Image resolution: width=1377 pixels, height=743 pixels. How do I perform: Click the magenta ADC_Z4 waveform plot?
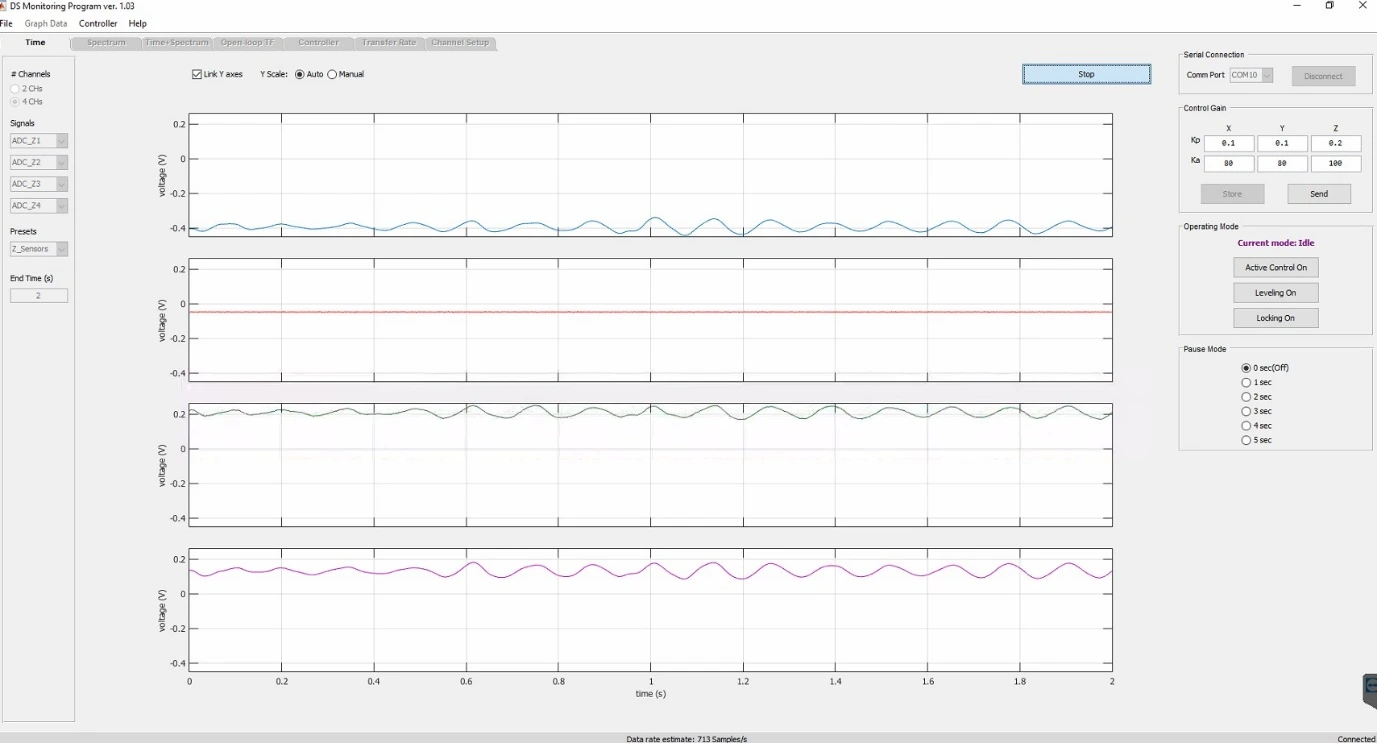[x=650, y=610]
